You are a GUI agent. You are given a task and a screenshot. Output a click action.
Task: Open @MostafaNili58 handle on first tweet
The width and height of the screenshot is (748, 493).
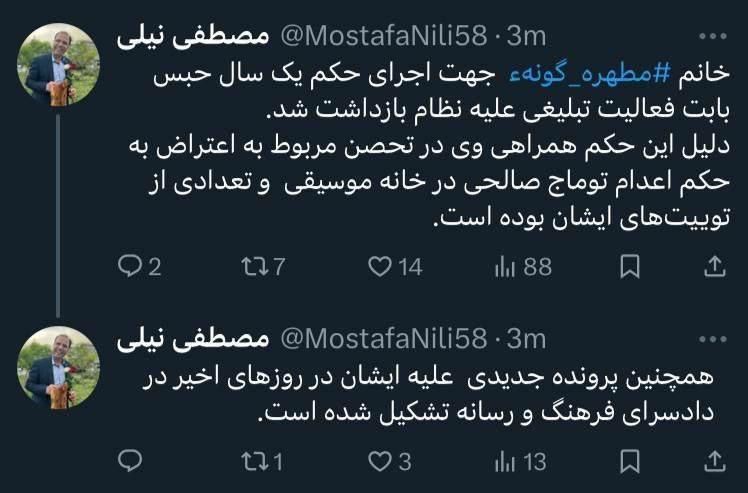pyautogui.click(x=382, y=37)
